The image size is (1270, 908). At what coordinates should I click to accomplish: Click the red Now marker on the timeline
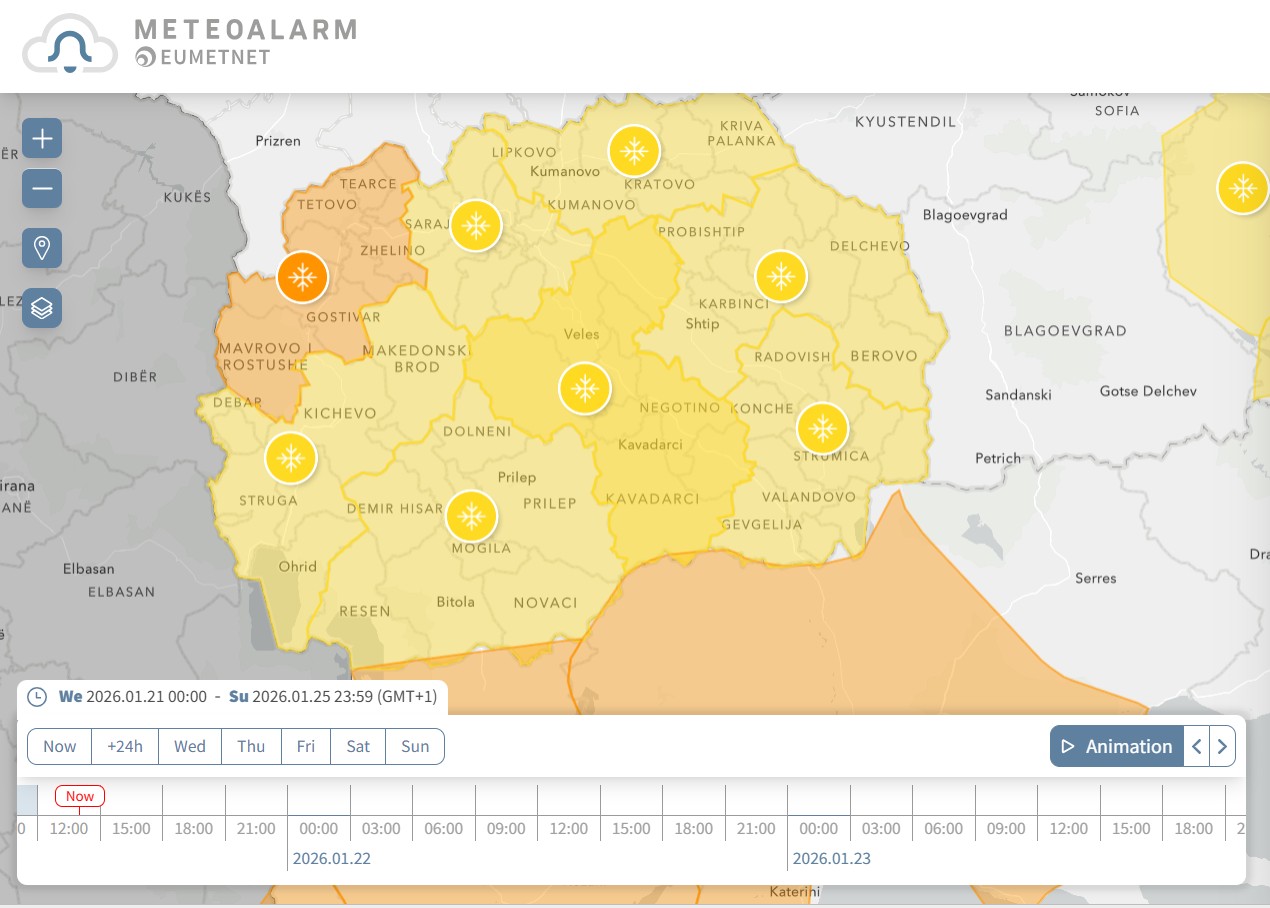[80, 796]
